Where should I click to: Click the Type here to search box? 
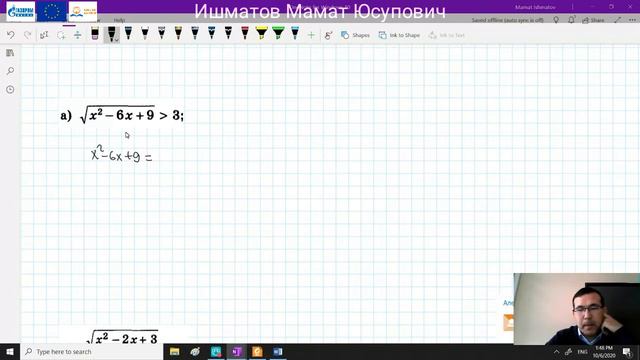coord(91,351)
